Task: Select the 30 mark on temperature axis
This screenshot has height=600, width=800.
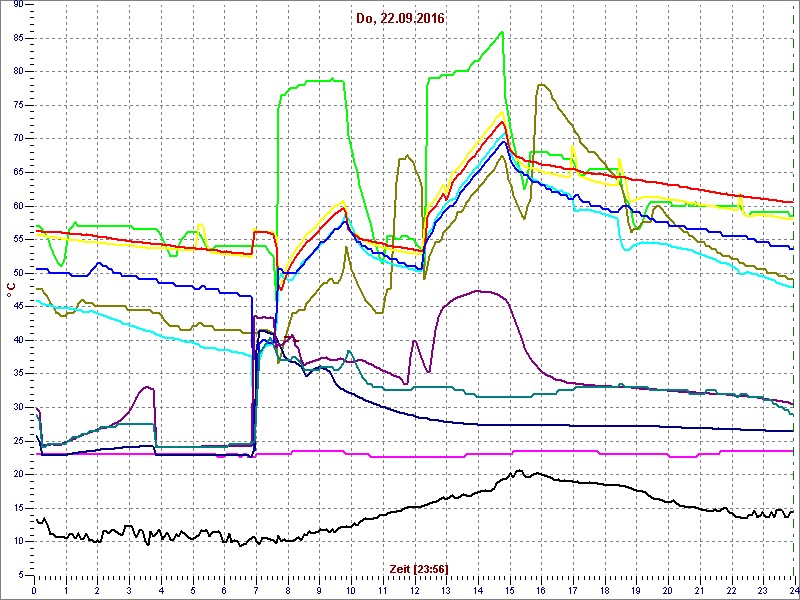Action: [18, 407]
